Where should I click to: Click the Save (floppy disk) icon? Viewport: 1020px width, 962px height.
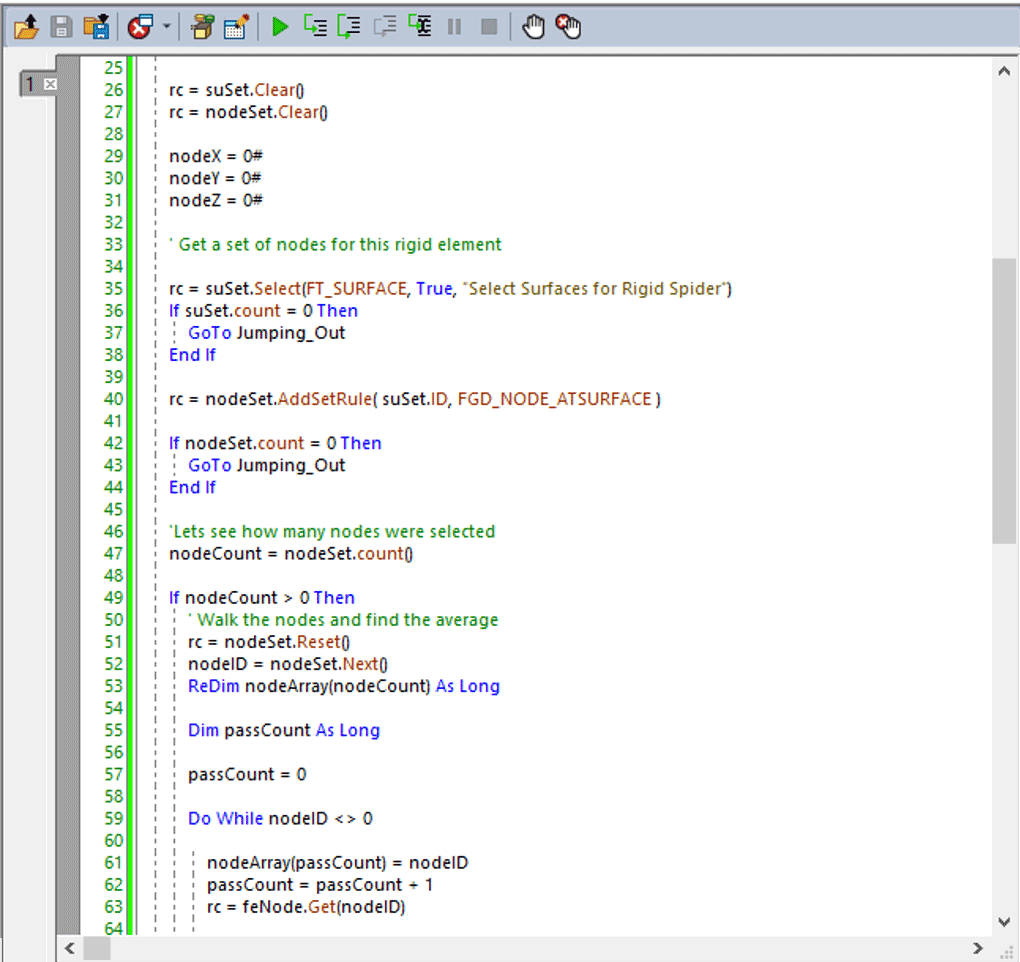pyautogui.click(x=62, y=27)
